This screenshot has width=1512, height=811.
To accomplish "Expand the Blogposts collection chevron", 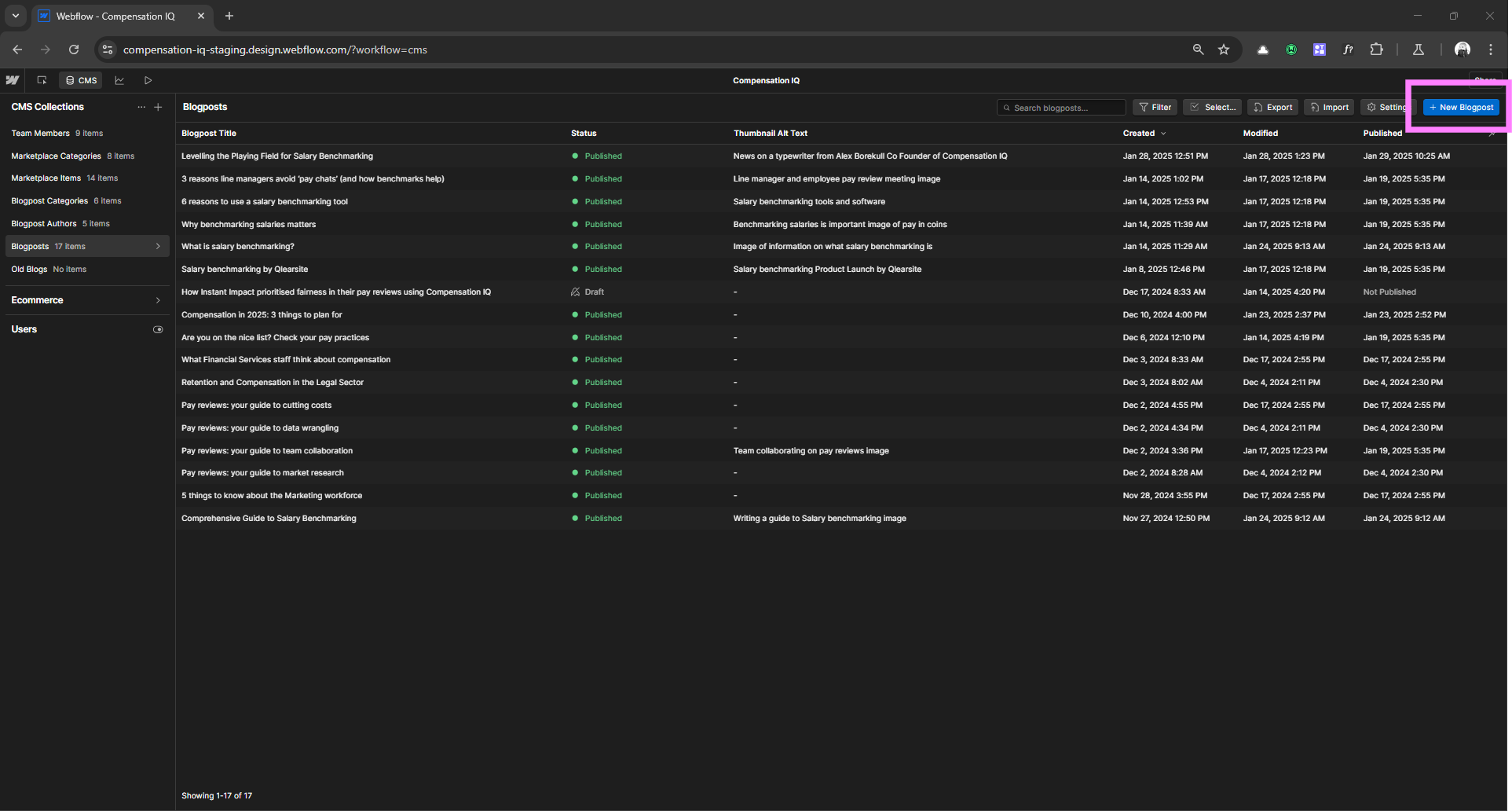I will [158, 247].
